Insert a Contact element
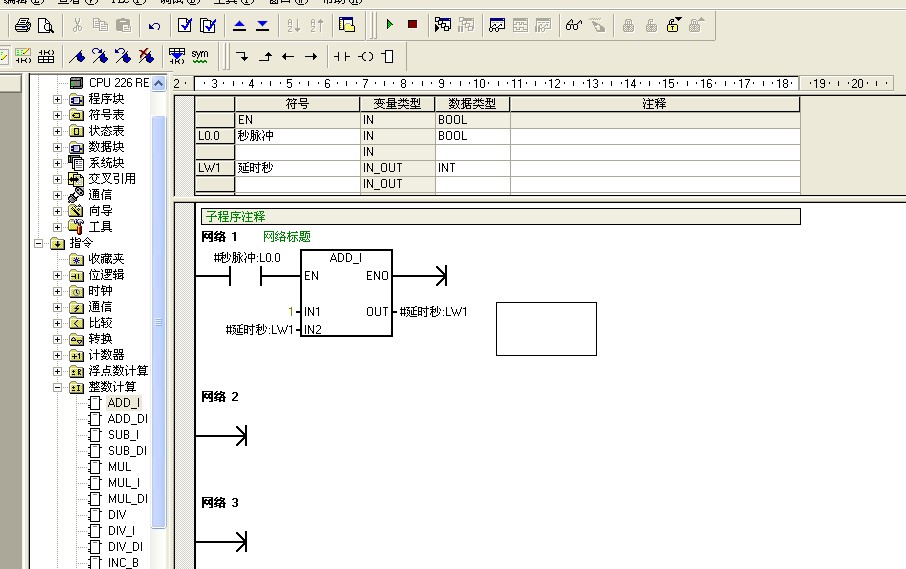Viewport: 906px width, 569px height. (x=341, y=57)
